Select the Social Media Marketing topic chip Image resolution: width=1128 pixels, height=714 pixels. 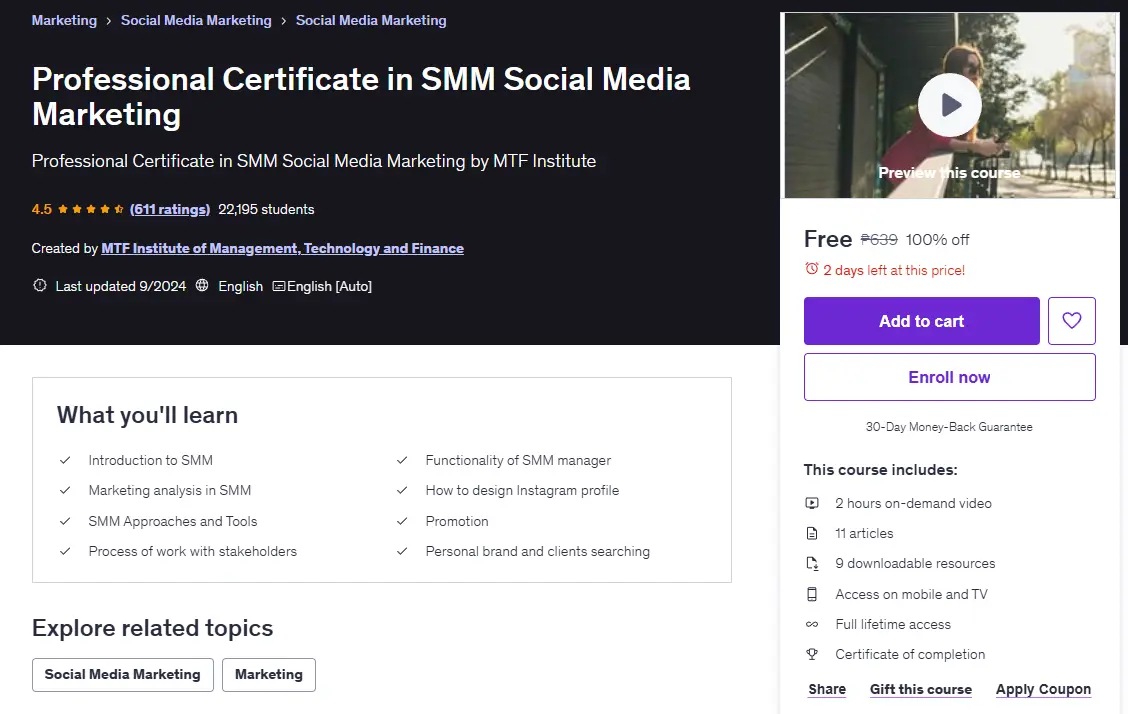click(x=122, y=674)
